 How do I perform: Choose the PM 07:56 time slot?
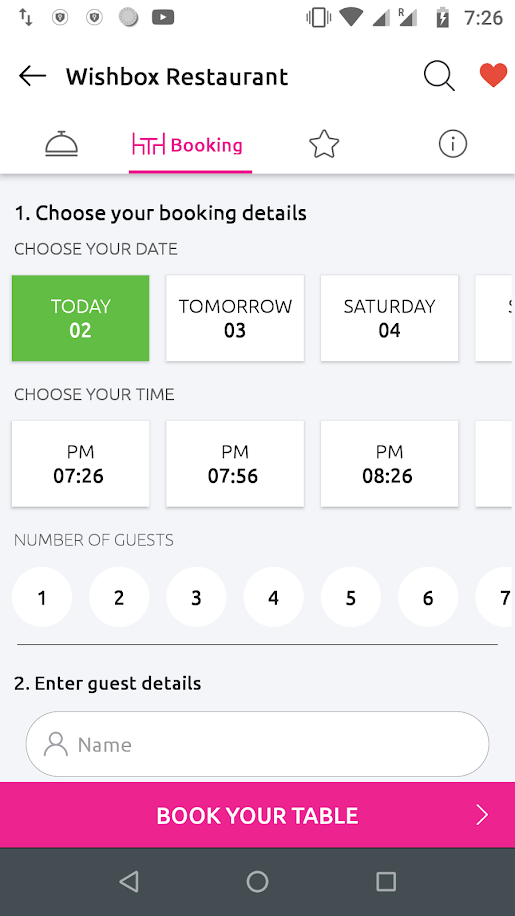pos(235,464)
